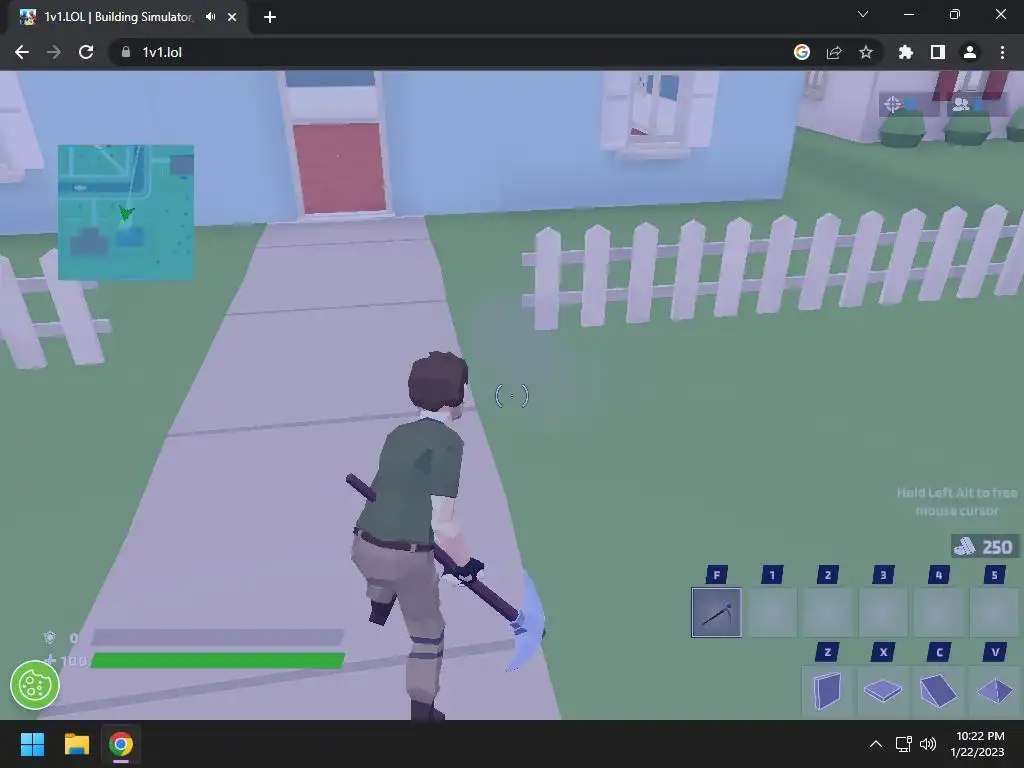This screenshot has width=1024, height=768.
Task: Choose the wall building piece
Action: click(827, 691)
